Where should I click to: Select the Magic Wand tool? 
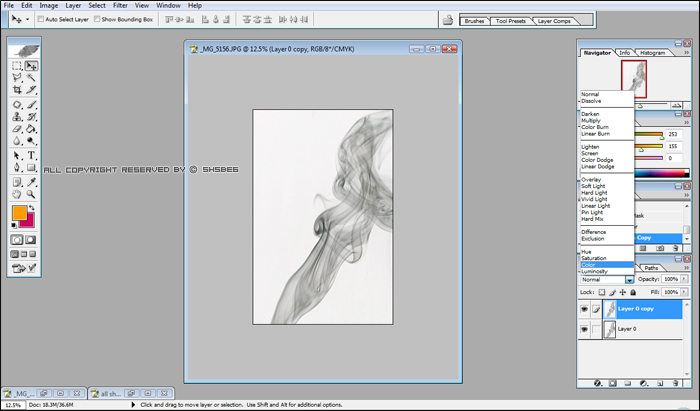click(x=31, y=78)
